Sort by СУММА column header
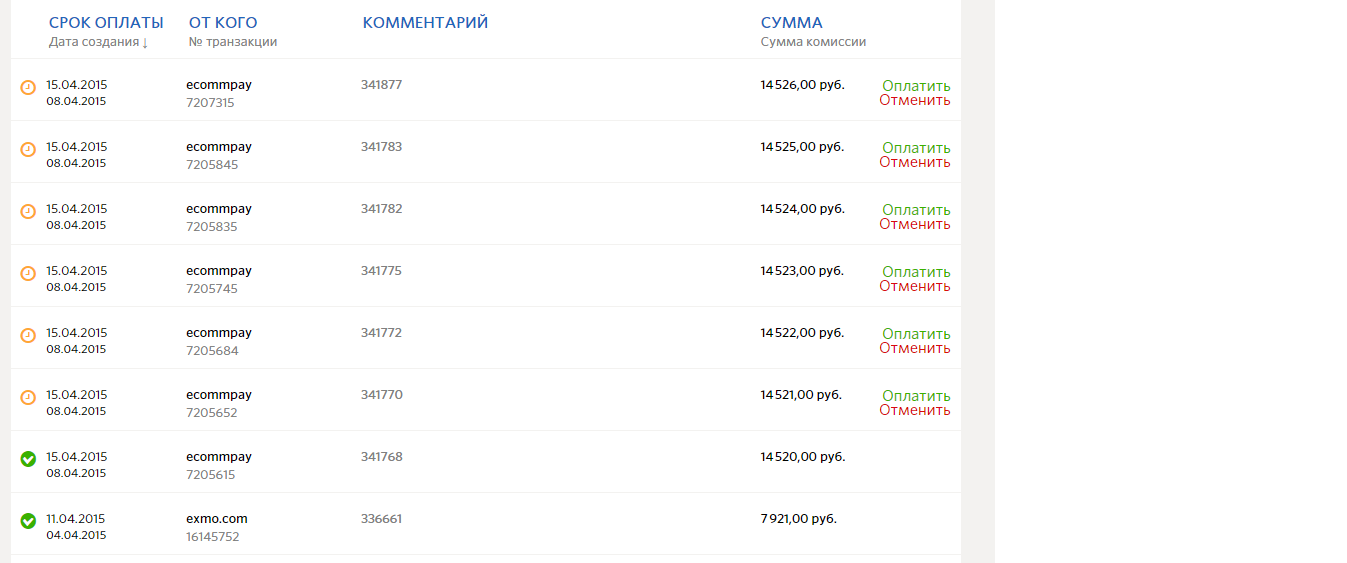The width and height of the screenshot is (1347, 563). pos(791,23)
